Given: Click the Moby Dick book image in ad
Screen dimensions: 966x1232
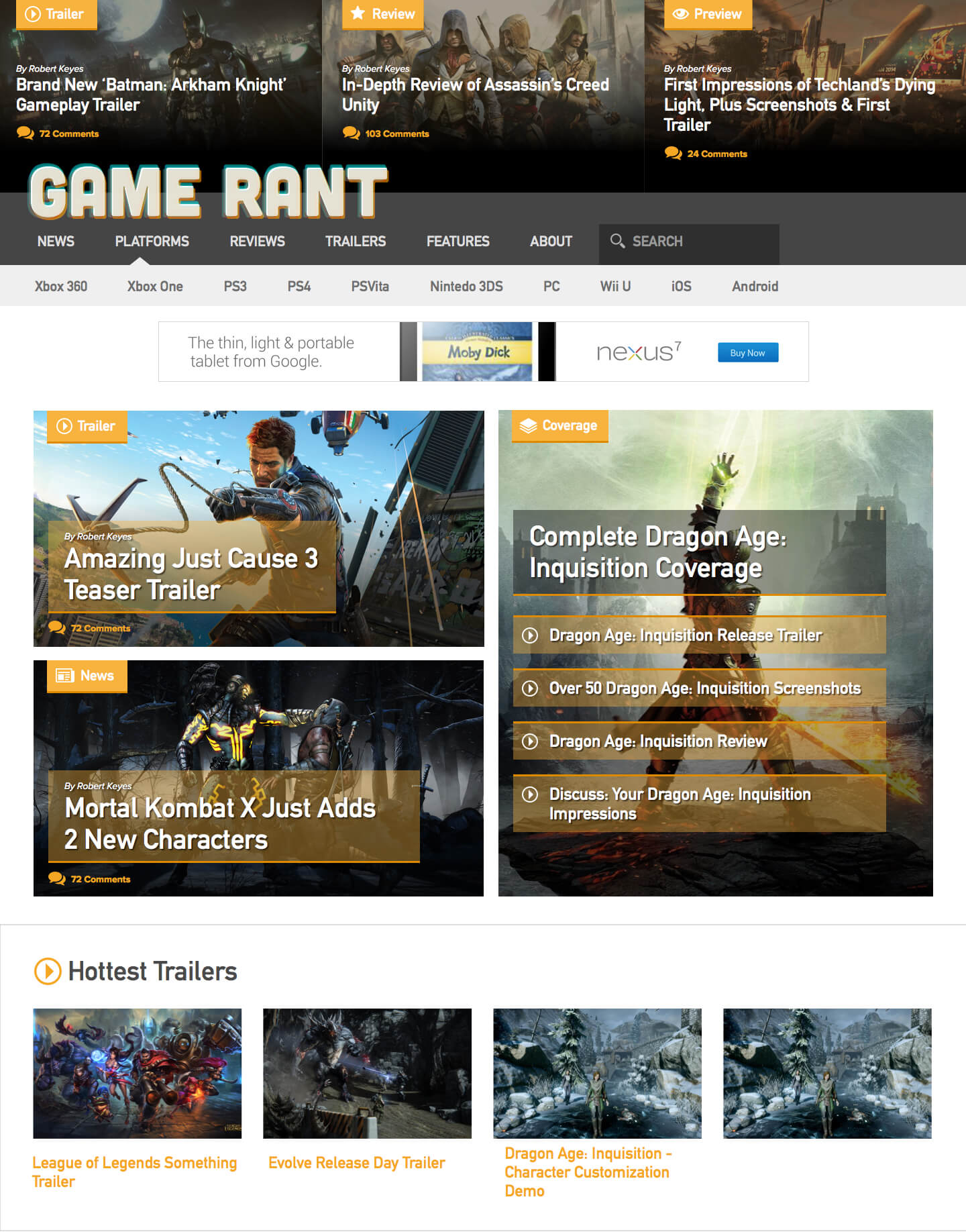Looking at the screenshot, I should 478,352.
